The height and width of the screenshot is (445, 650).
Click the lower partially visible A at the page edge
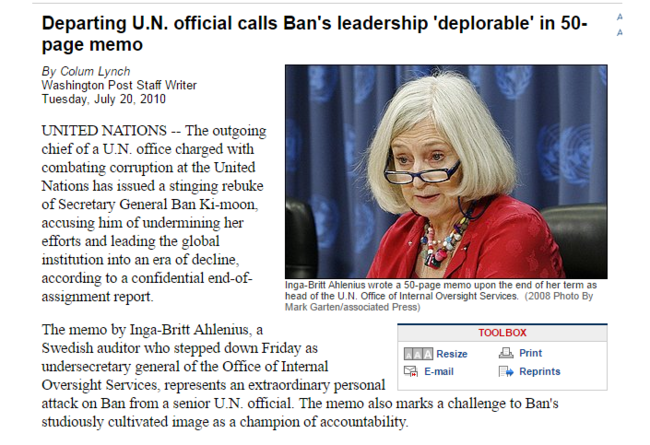(x=619, y=32)
